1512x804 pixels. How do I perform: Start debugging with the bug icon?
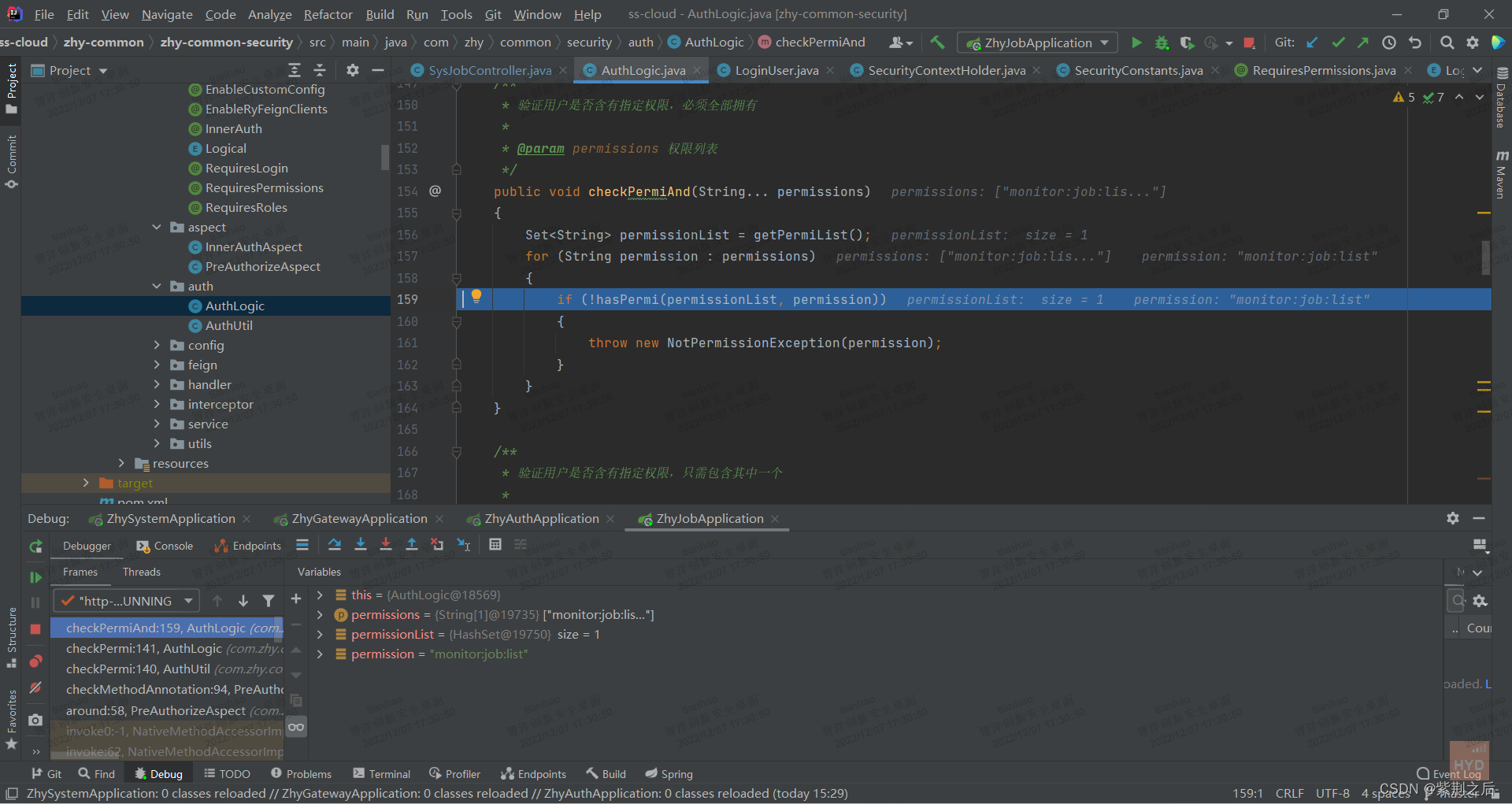1162,43
